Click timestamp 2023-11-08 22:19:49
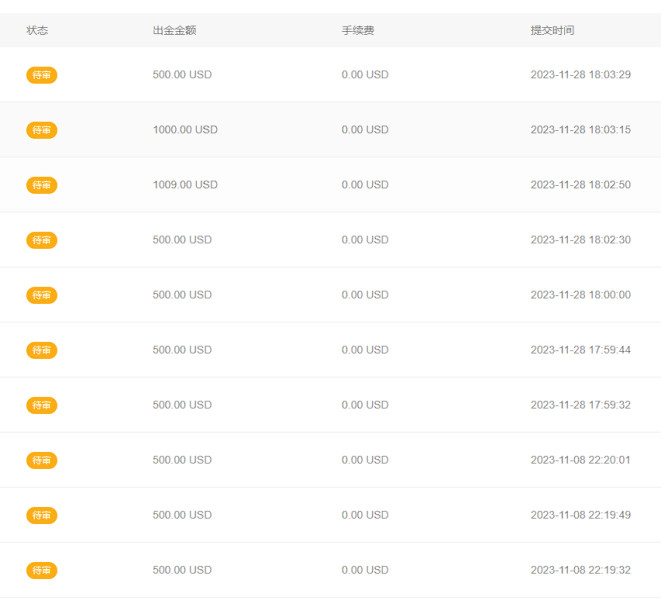 tap(580, 515)
